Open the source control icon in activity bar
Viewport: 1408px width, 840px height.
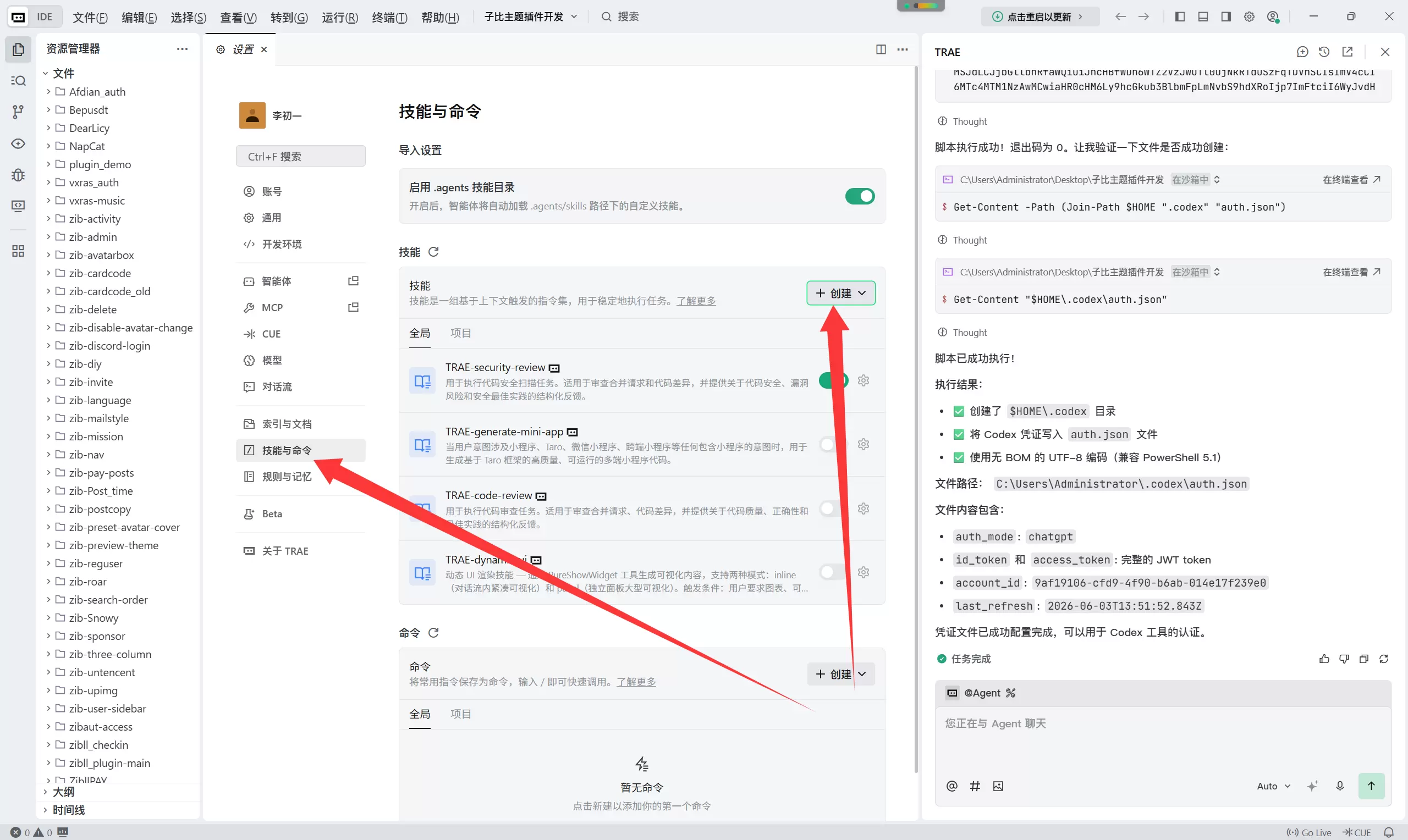pyautogui.click(x=18, y=112)
